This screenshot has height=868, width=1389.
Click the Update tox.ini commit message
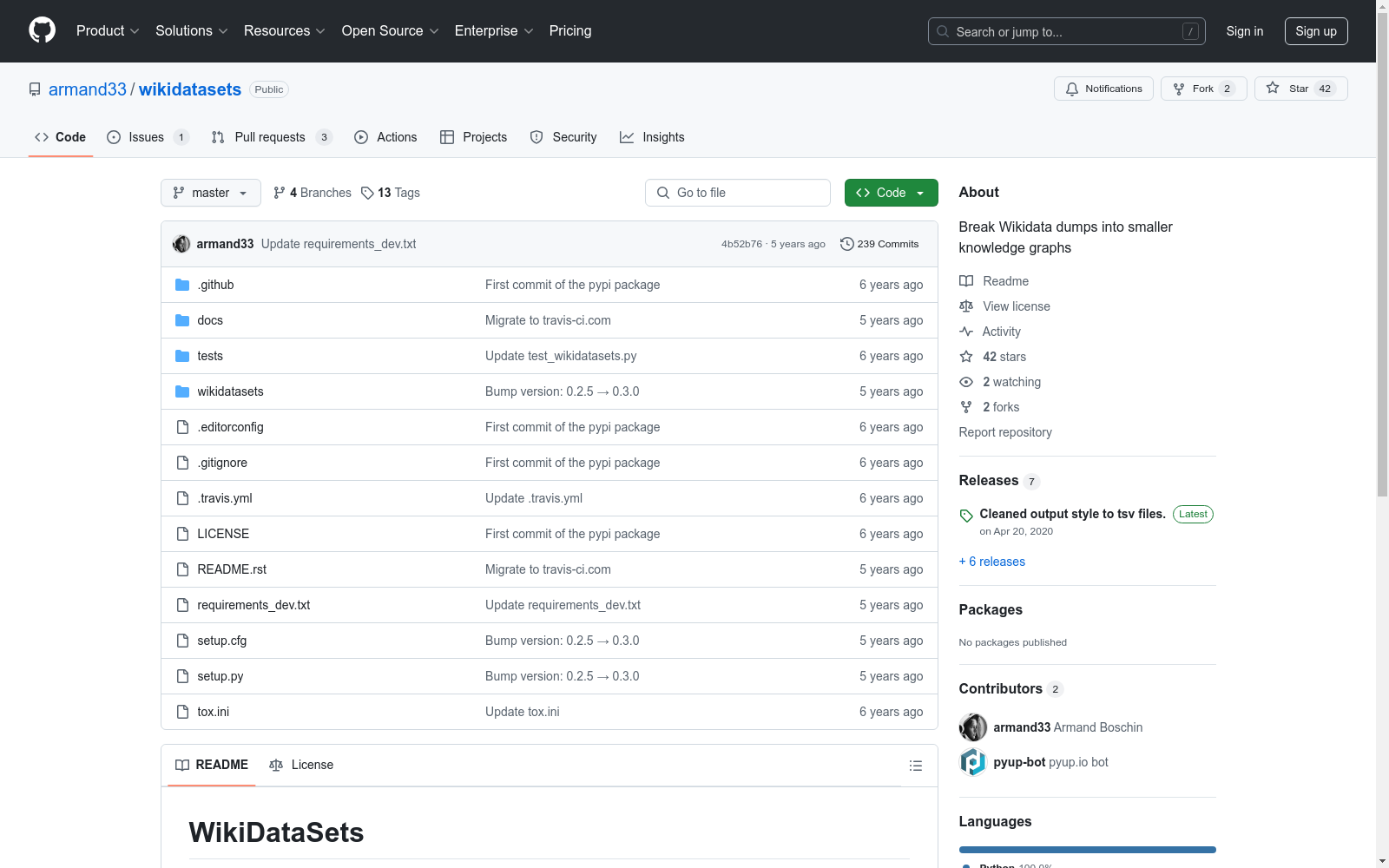tap(523, 712)
